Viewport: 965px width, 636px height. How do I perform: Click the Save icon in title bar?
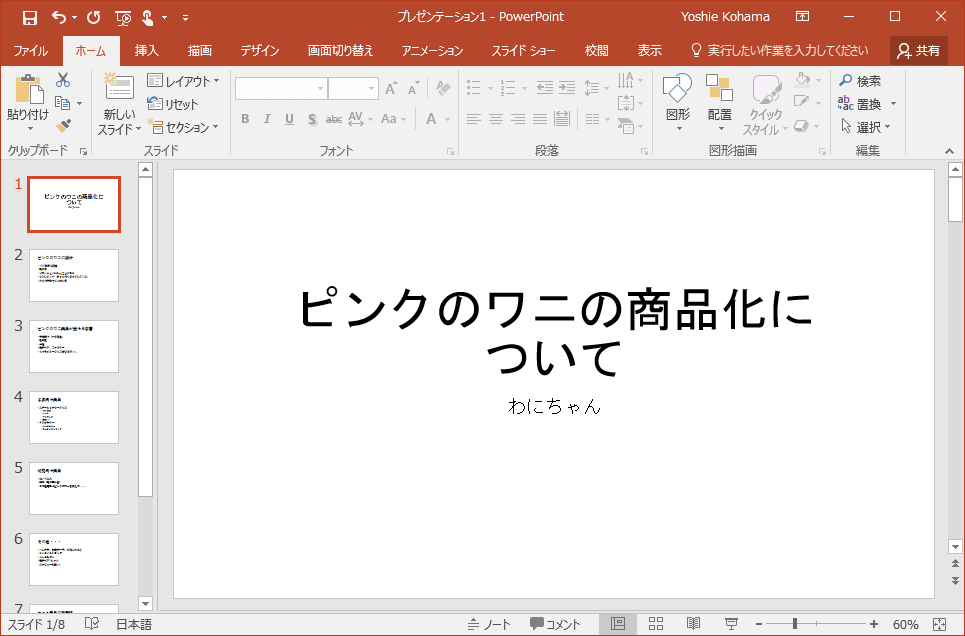pos(29,17)
